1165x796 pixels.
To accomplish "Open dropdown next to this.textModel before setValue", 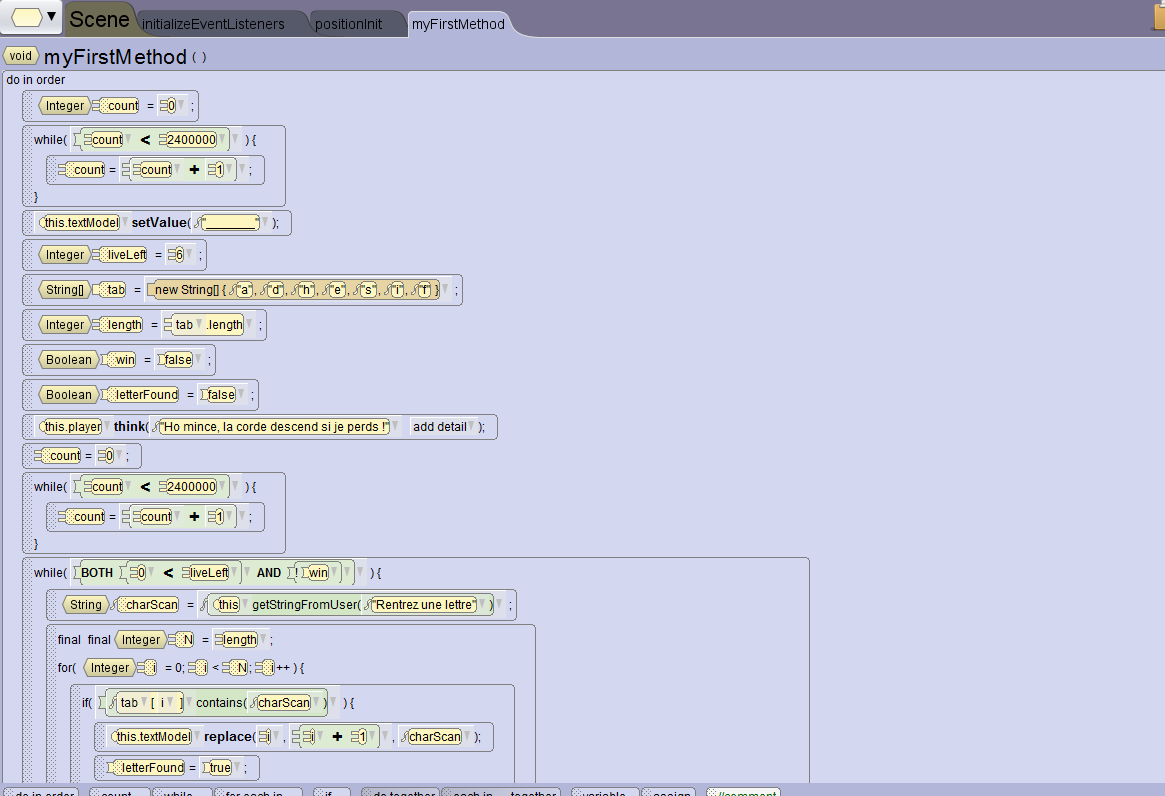I will click(x=125, y=222).
